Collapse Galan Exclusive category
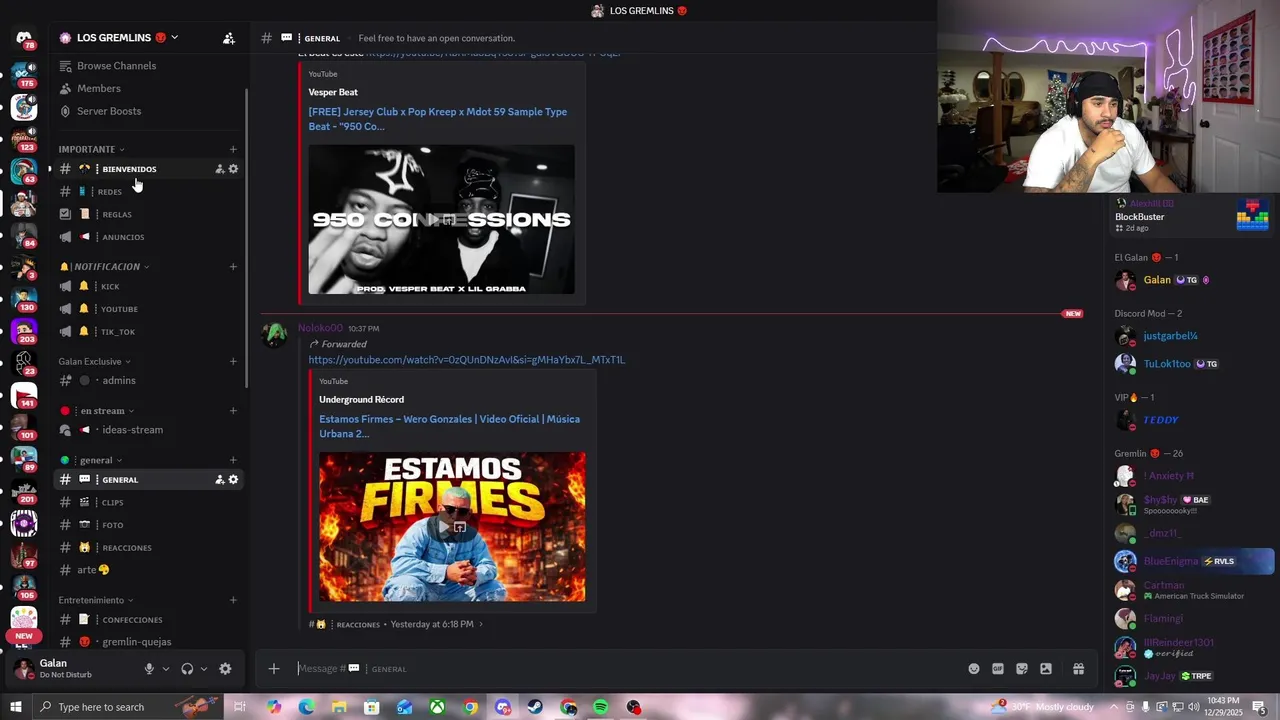Image resolution: width=1280 pixels, height=720 pixels. pos(94,361)
